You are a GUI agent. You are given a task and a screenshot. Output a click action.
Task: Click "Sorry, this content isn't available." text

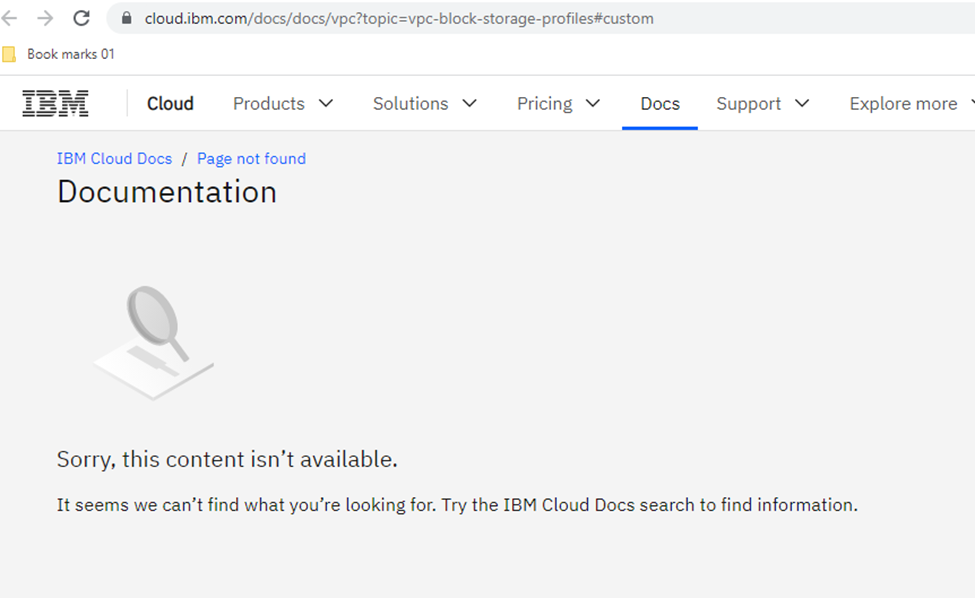point(227,459)
